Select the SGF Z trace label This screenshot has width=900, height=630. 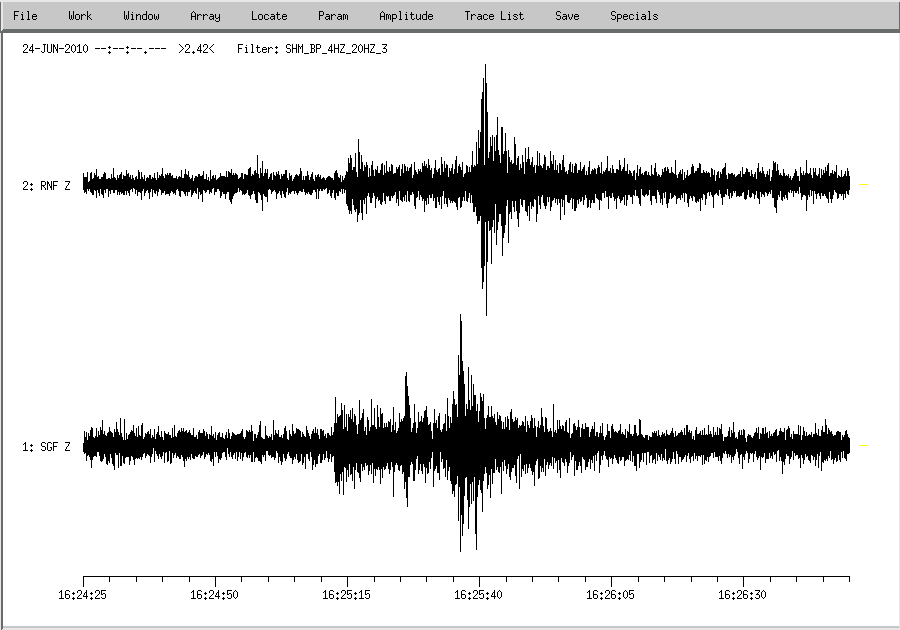point(46,447)
